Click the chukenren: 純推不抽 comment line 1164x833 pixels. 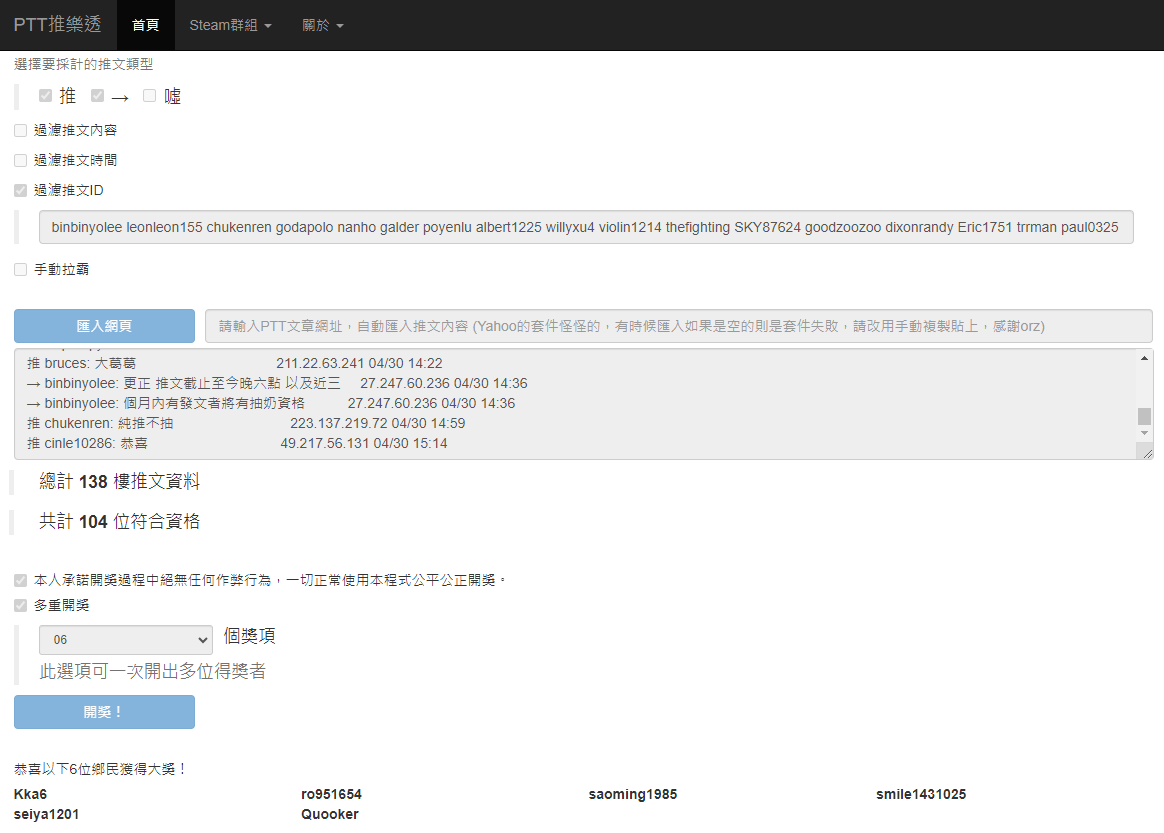point(246,423)
